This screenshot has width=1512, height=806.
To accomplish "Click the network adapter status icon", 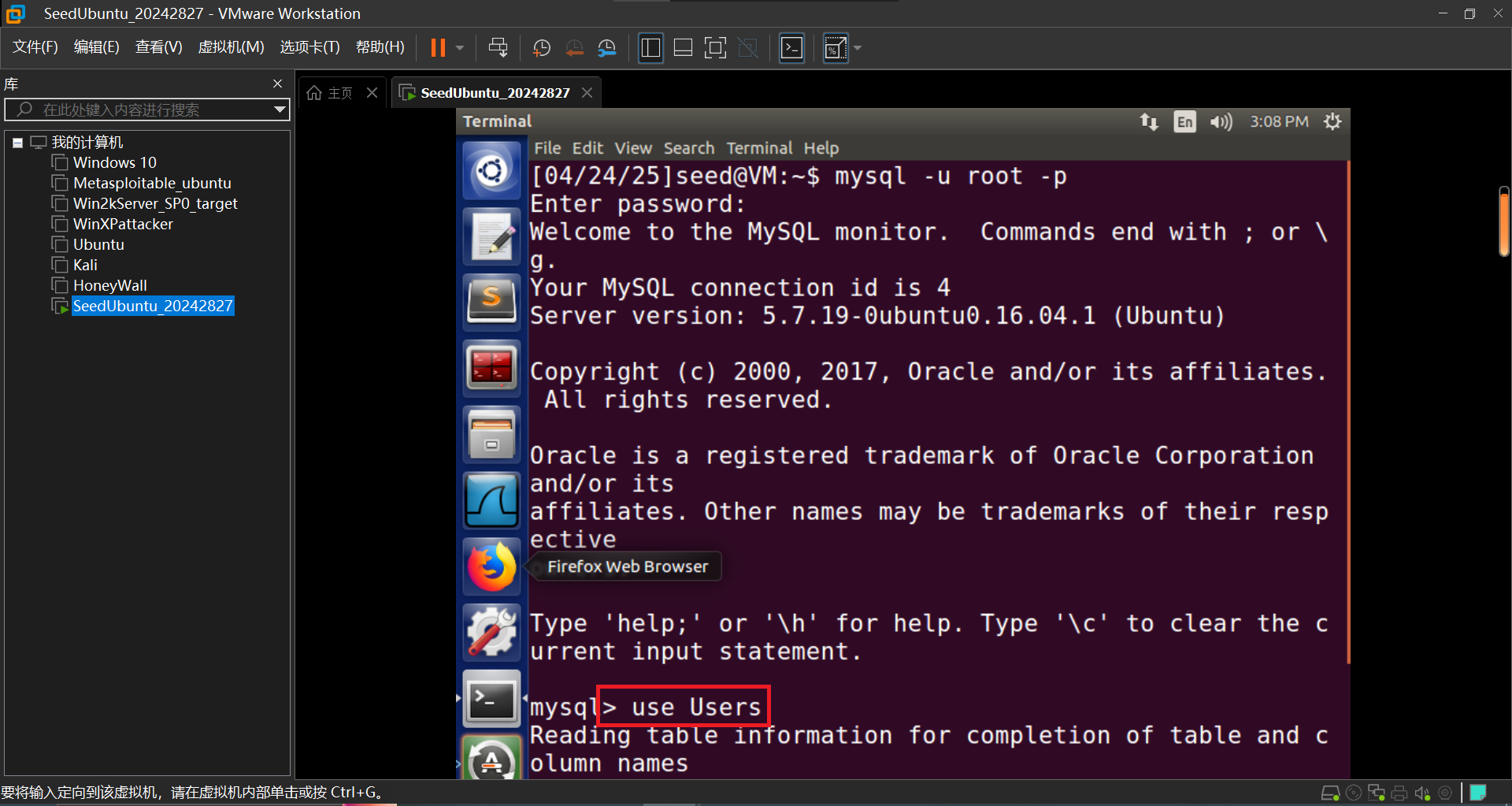I will pyautogui.click(x=1377, y=793).
